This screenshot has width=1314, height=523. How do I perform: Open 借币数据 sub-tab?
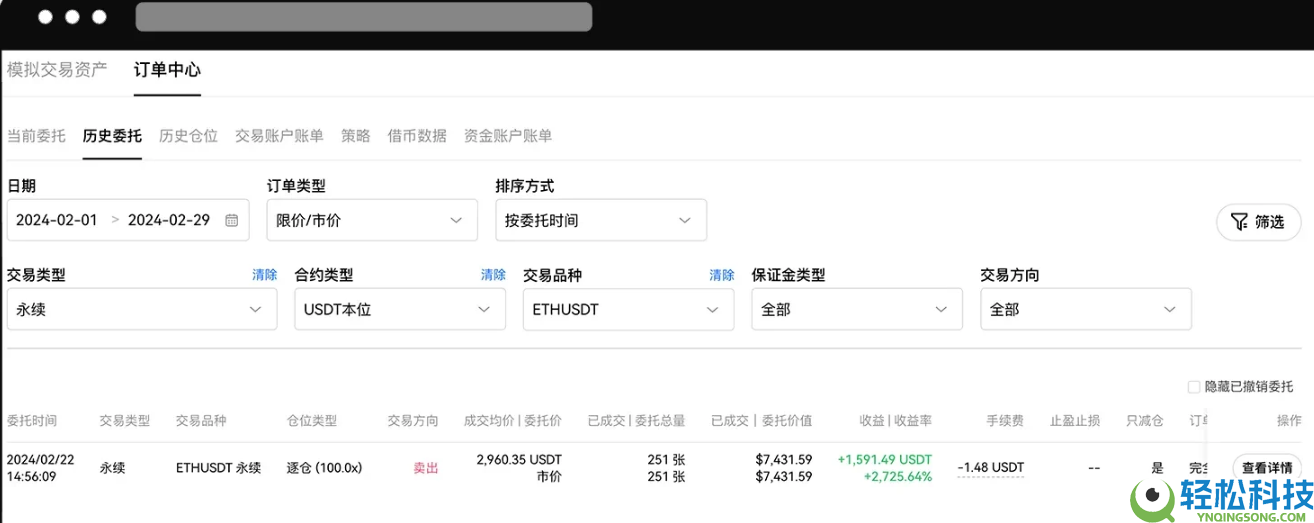pos(417,136)
